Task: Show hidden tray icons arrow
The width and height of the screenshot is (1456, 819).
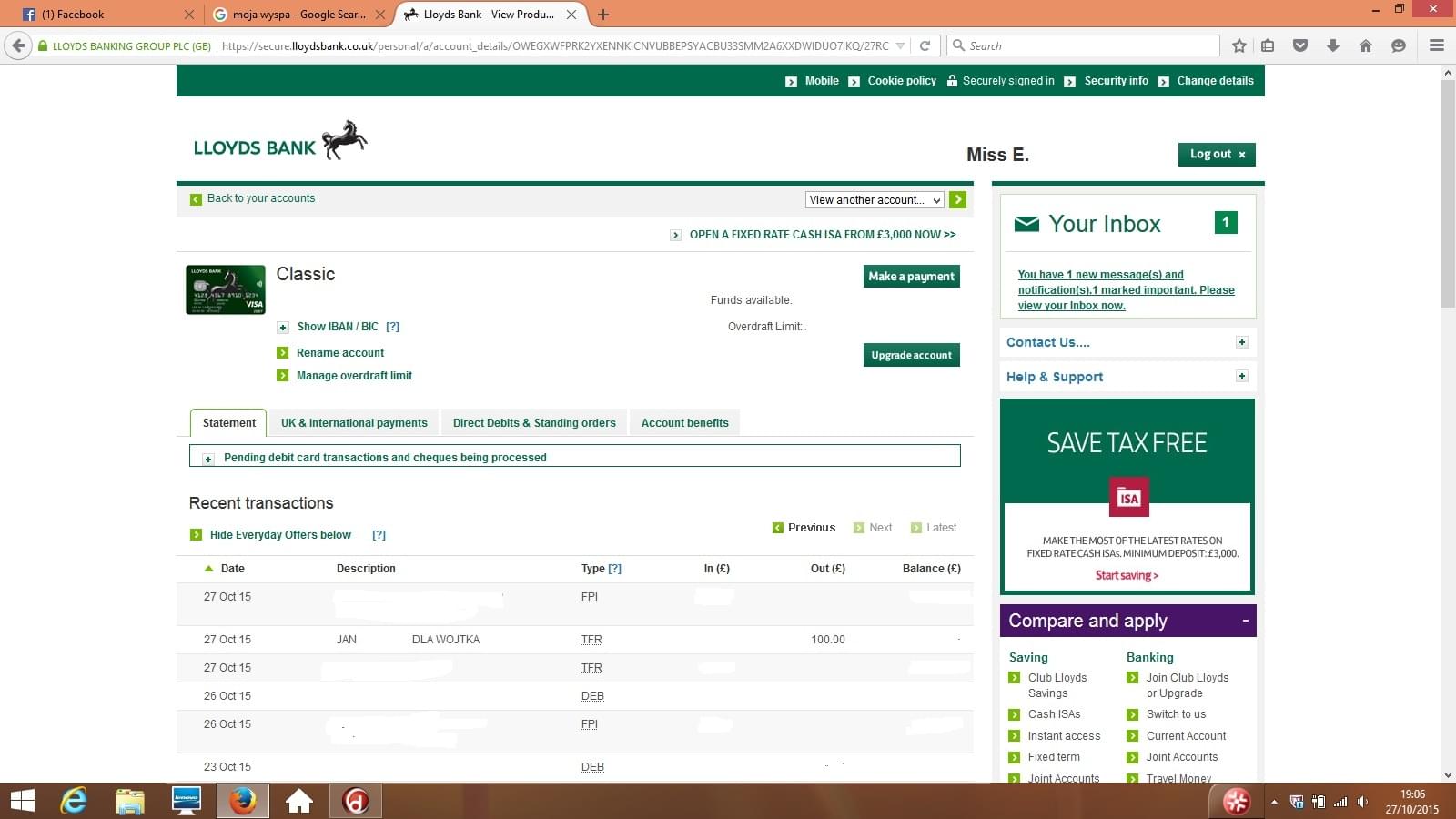Action: point(1274,802)
